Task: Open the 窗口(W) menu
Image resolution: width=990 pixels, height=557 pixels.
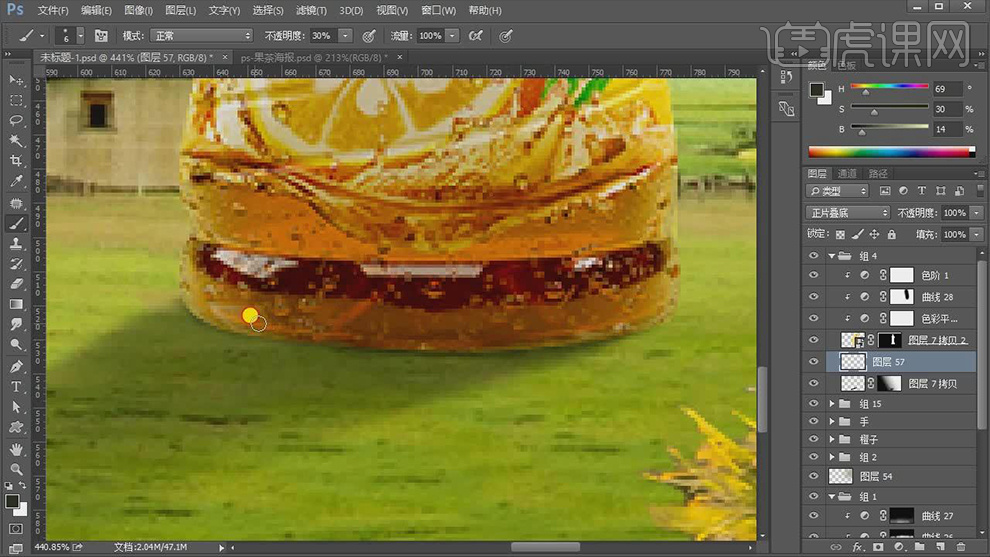Action: click(x=438, y=10)
